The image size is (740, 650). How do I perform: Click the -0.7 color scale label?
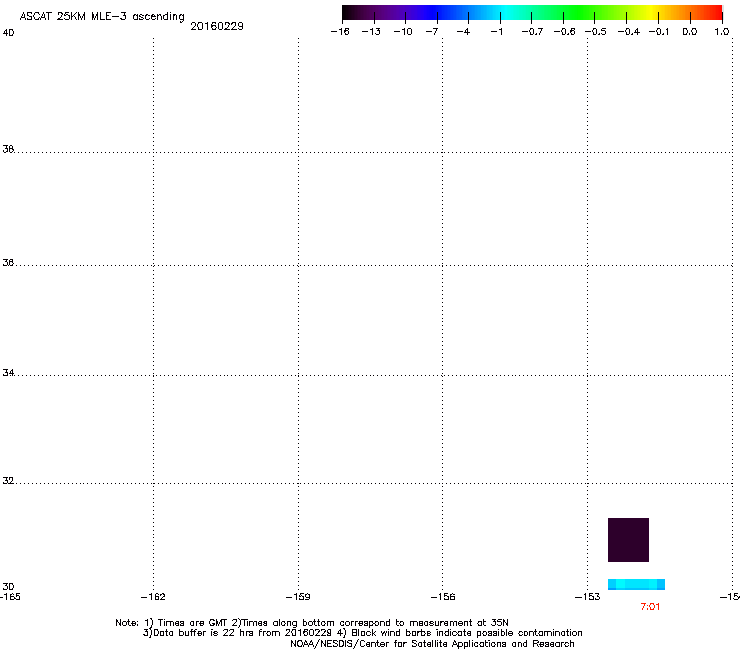(x=532, y=32)
